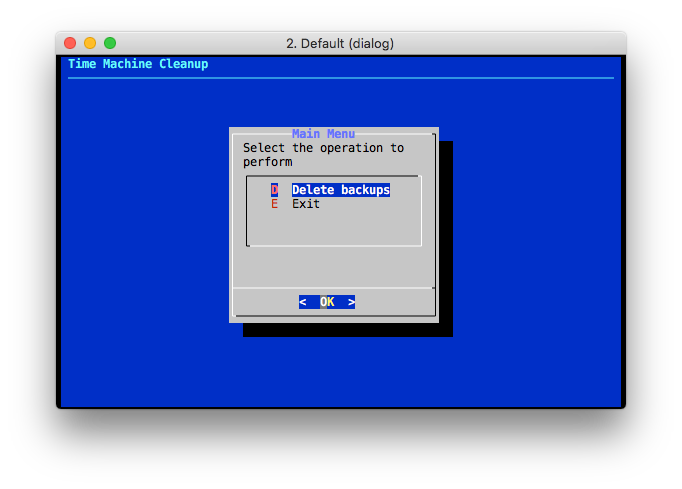The height and width of the screenshot is (489, 682).
Task: Click the black drop shadow of dialog
Action: point(445,240)
